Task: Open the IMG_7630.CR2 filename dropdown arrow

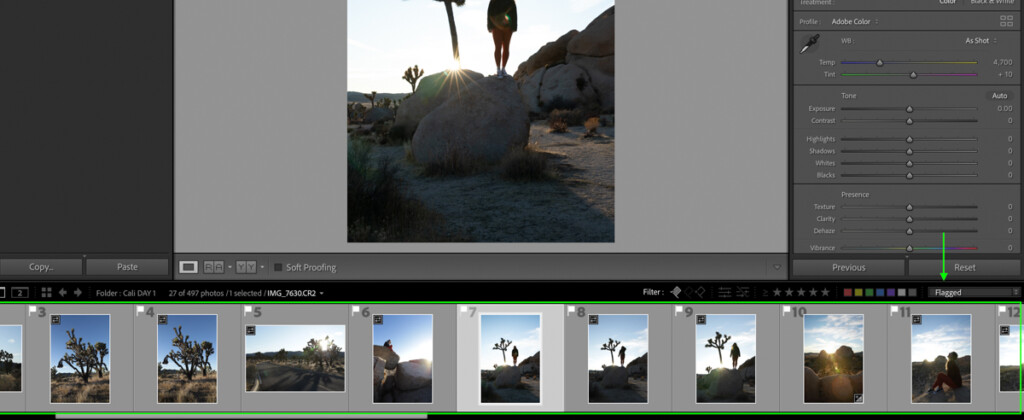Action: click(x=322, y=293)
